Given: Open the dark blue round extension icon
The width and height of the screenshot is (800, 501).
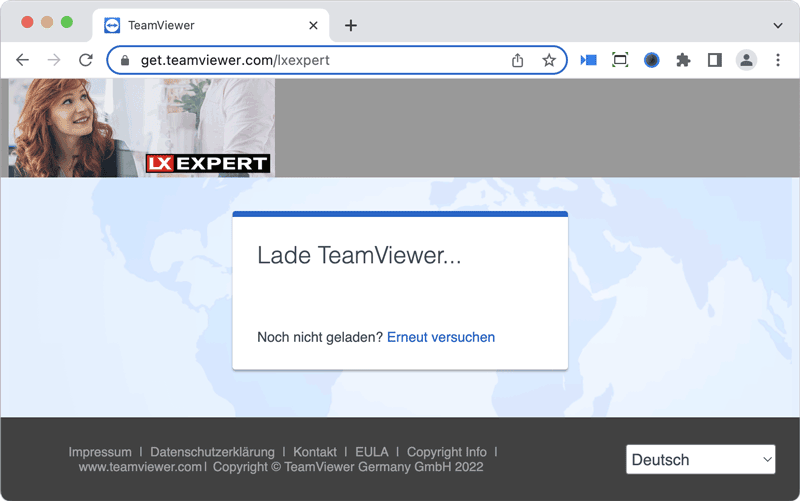Looking at the screenshot, I should click(652, 60).
